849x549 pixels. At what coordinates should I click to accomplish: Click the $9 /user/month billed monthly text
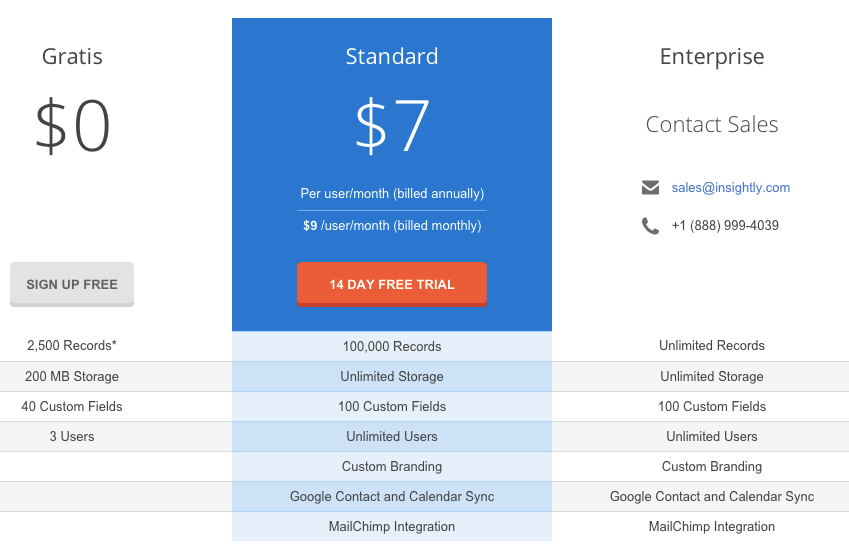(392, 226)
